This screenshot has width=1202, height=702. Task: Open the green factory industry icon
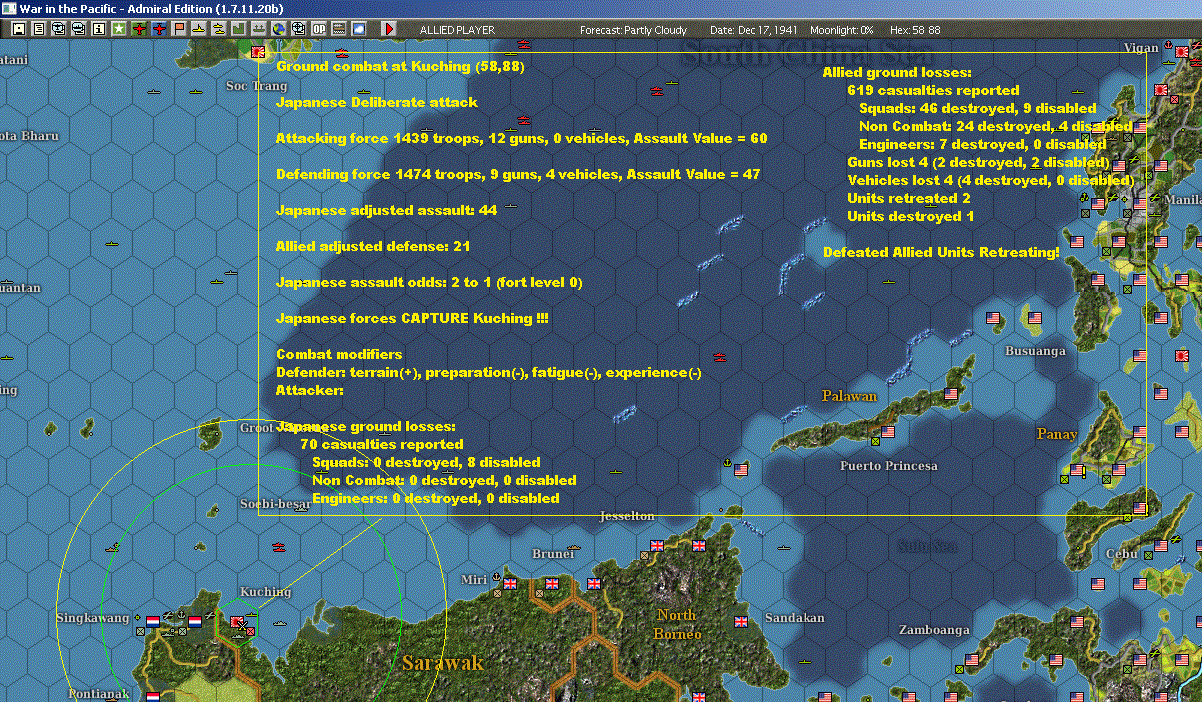tap(239, 29)
